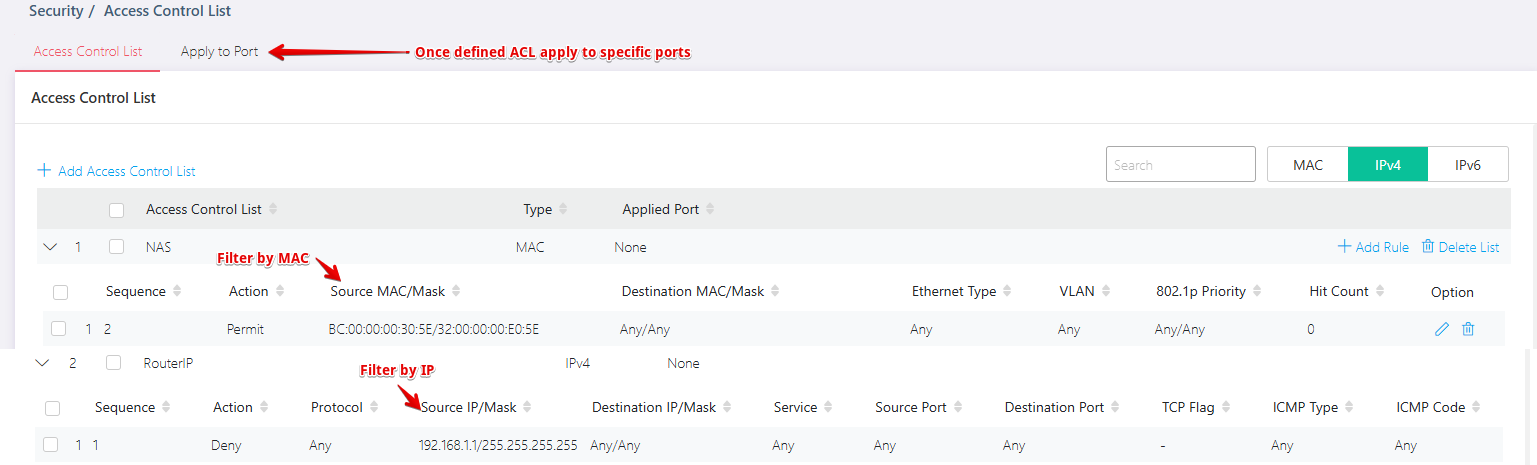The height and width of the screenshot is (465, 1537).
Task: Click the trash icon in the Permit rule row
Action: (x=1468, y=329)
